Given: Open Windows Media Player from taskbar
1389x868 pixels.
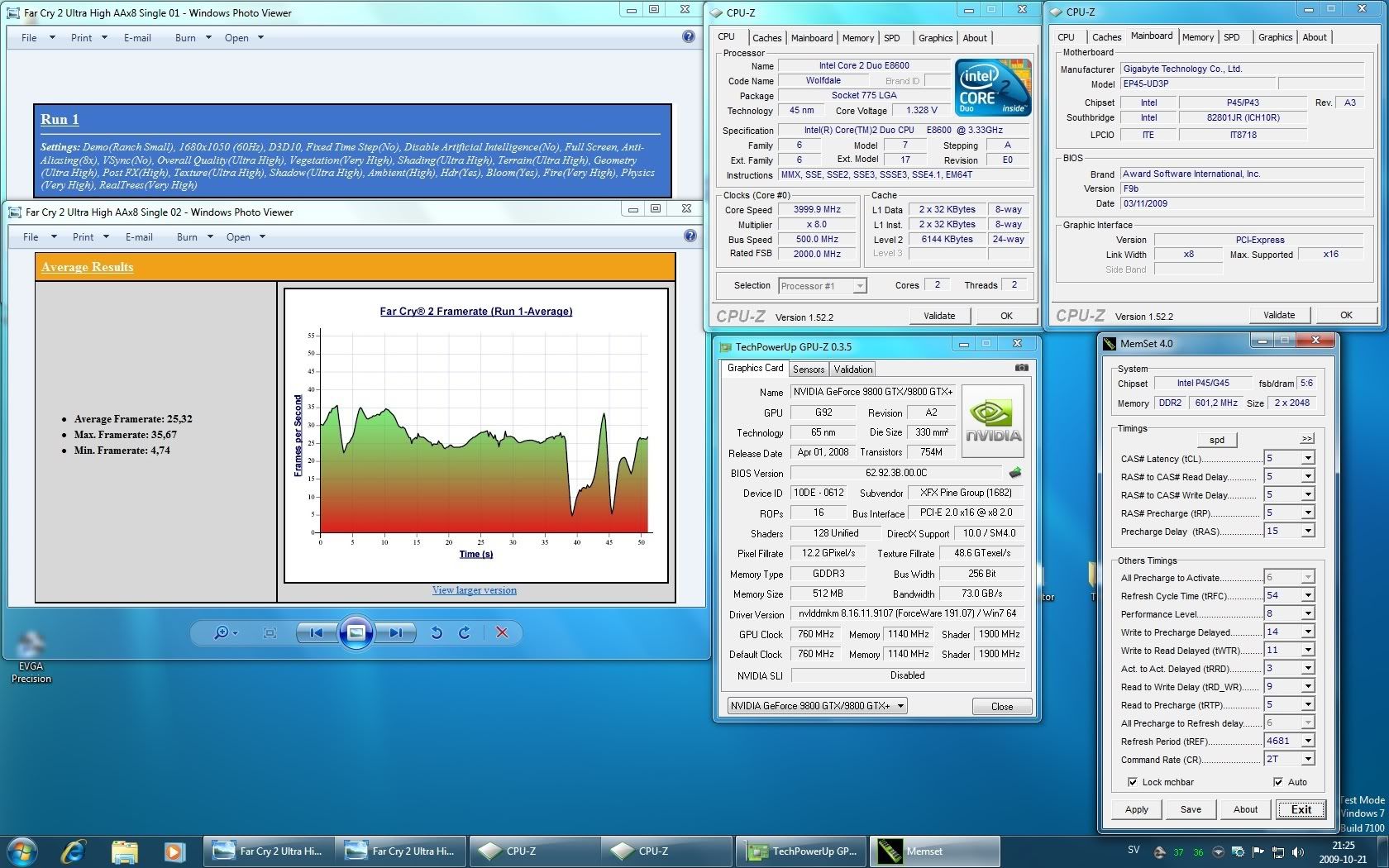Looking at the screenshot, I should click(174, 851).
